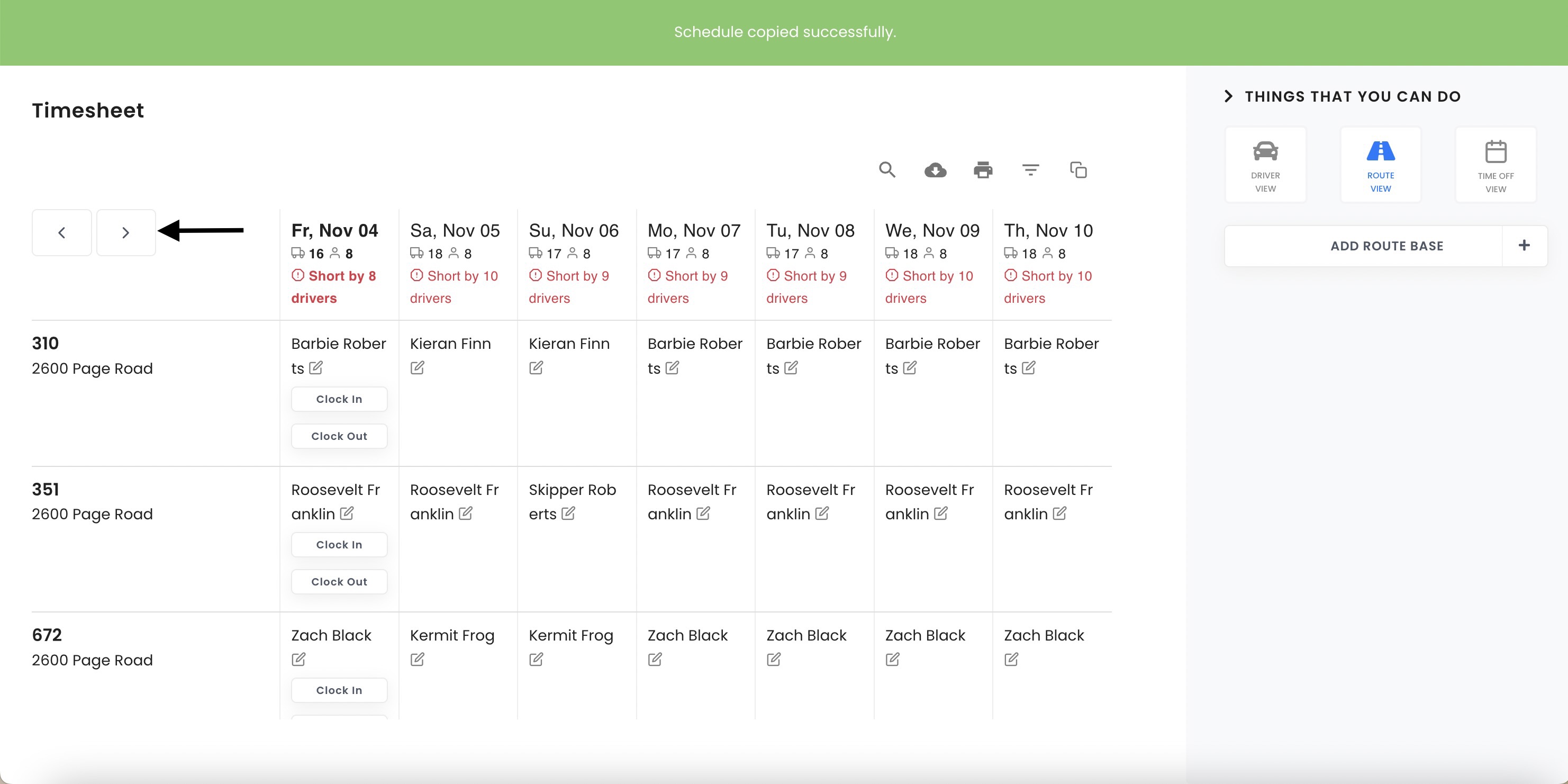Edit Zach Black on Th, Nov 10

[1011, 659]
